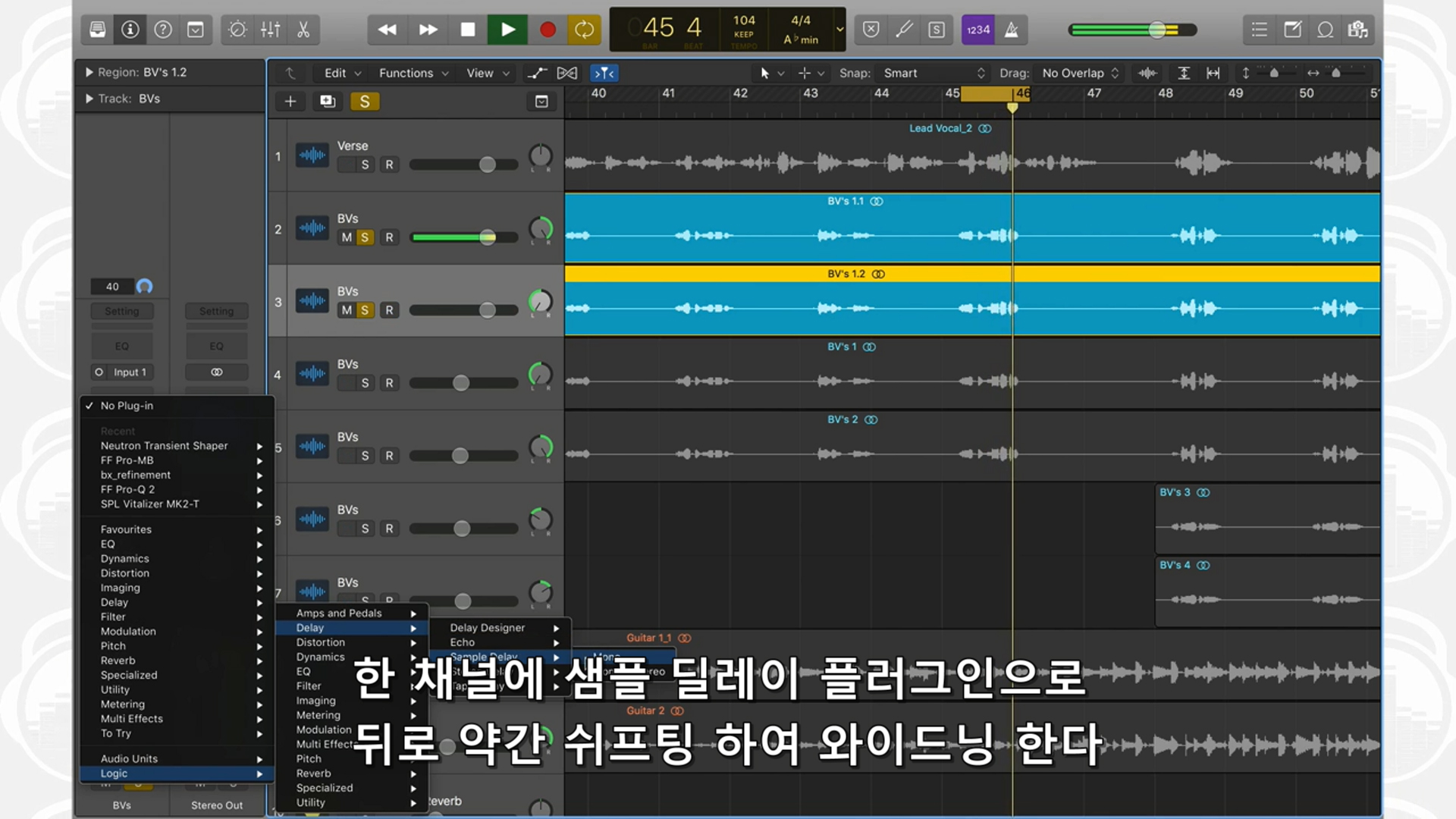1456x819 pixels.
Task: Click the green Play button
Action: (x=508, y=30)
